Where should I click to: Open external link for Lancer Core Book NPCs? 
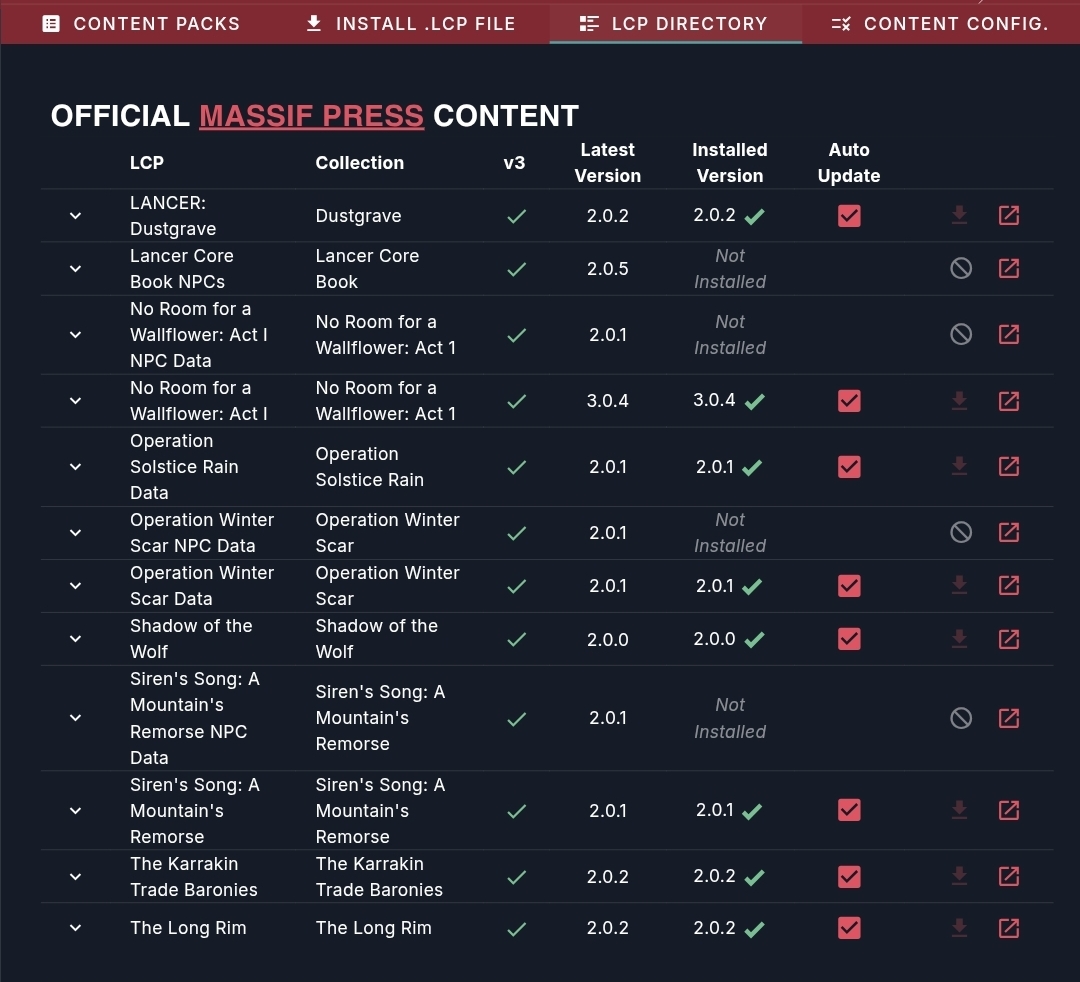pyautogui.click(x=1008, y=269)
